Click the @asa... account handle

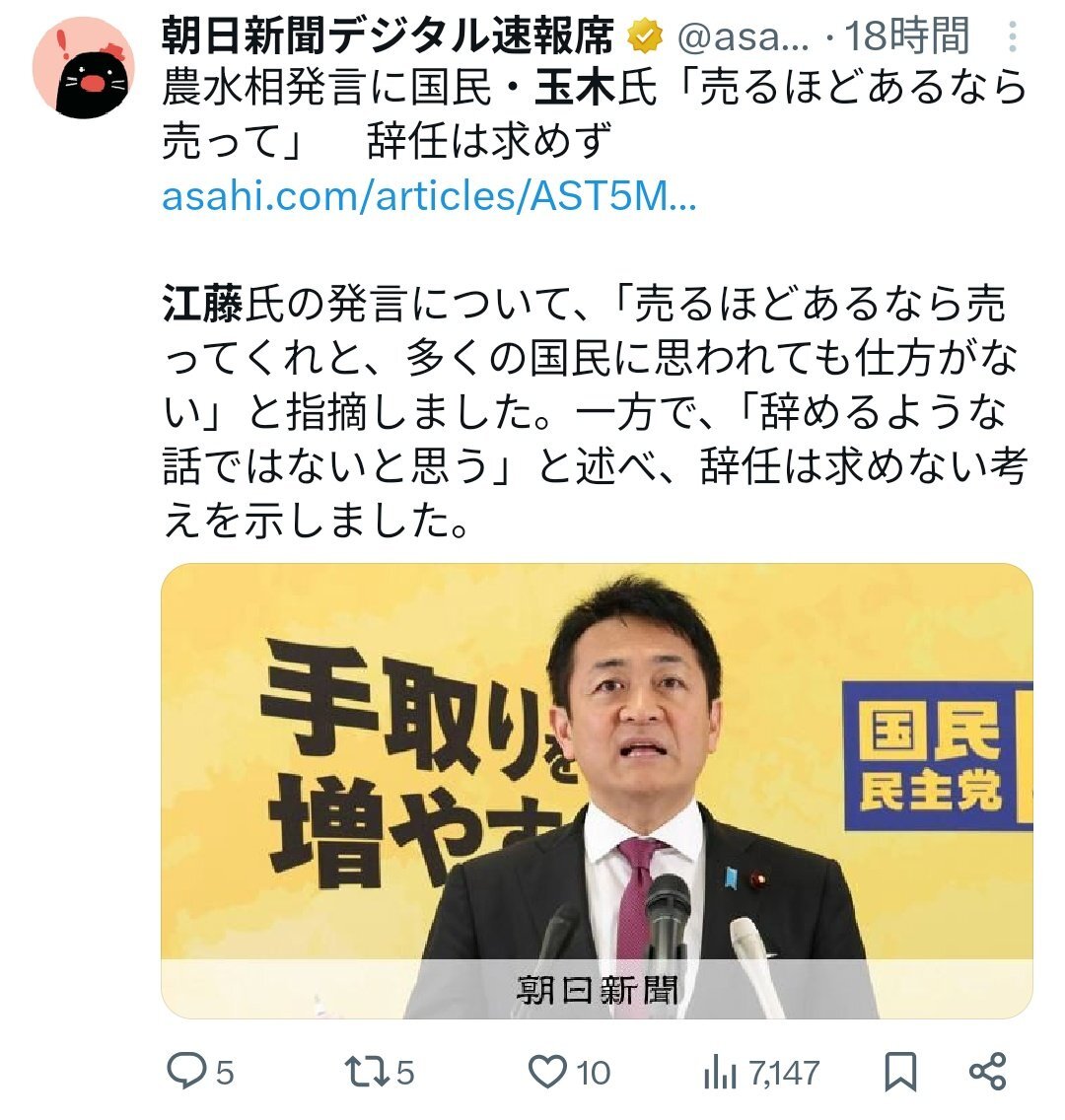tap(744, 36)
